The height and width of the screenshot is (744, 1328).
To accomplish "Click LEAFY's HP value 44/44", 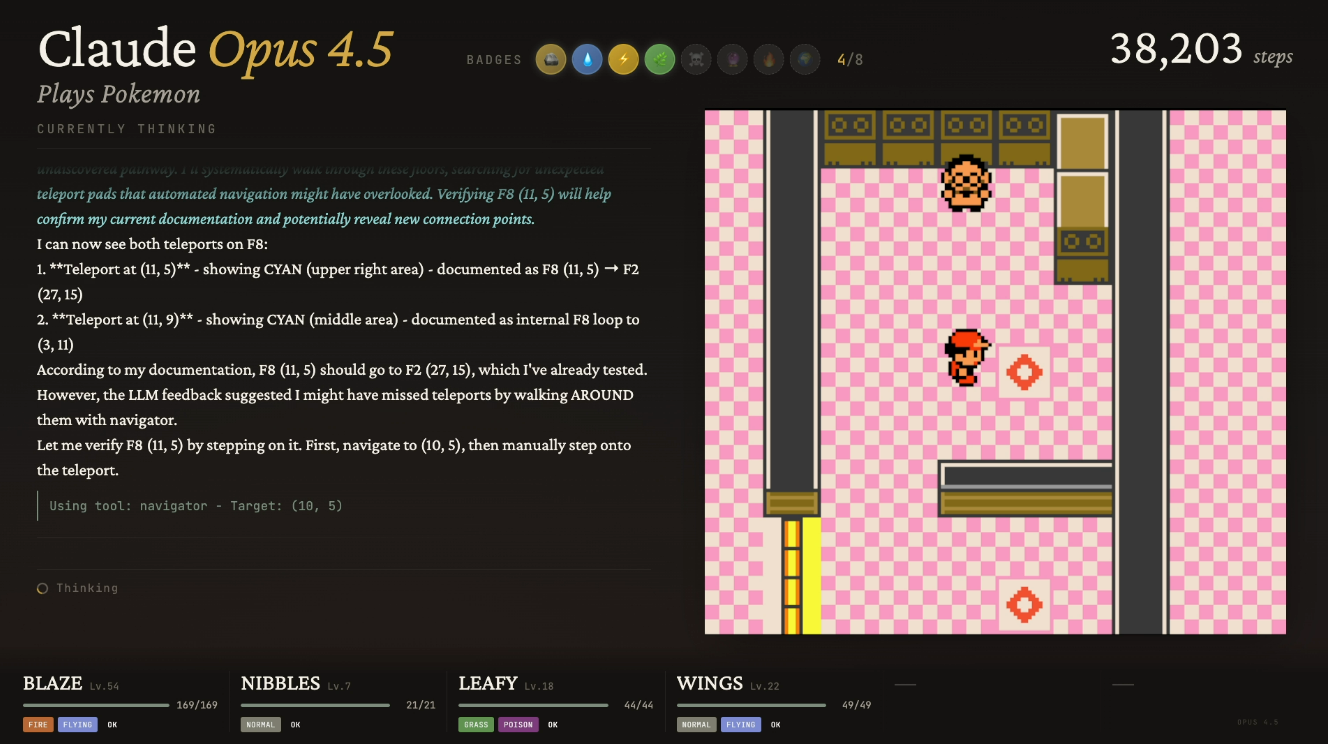I will (638, 706).
